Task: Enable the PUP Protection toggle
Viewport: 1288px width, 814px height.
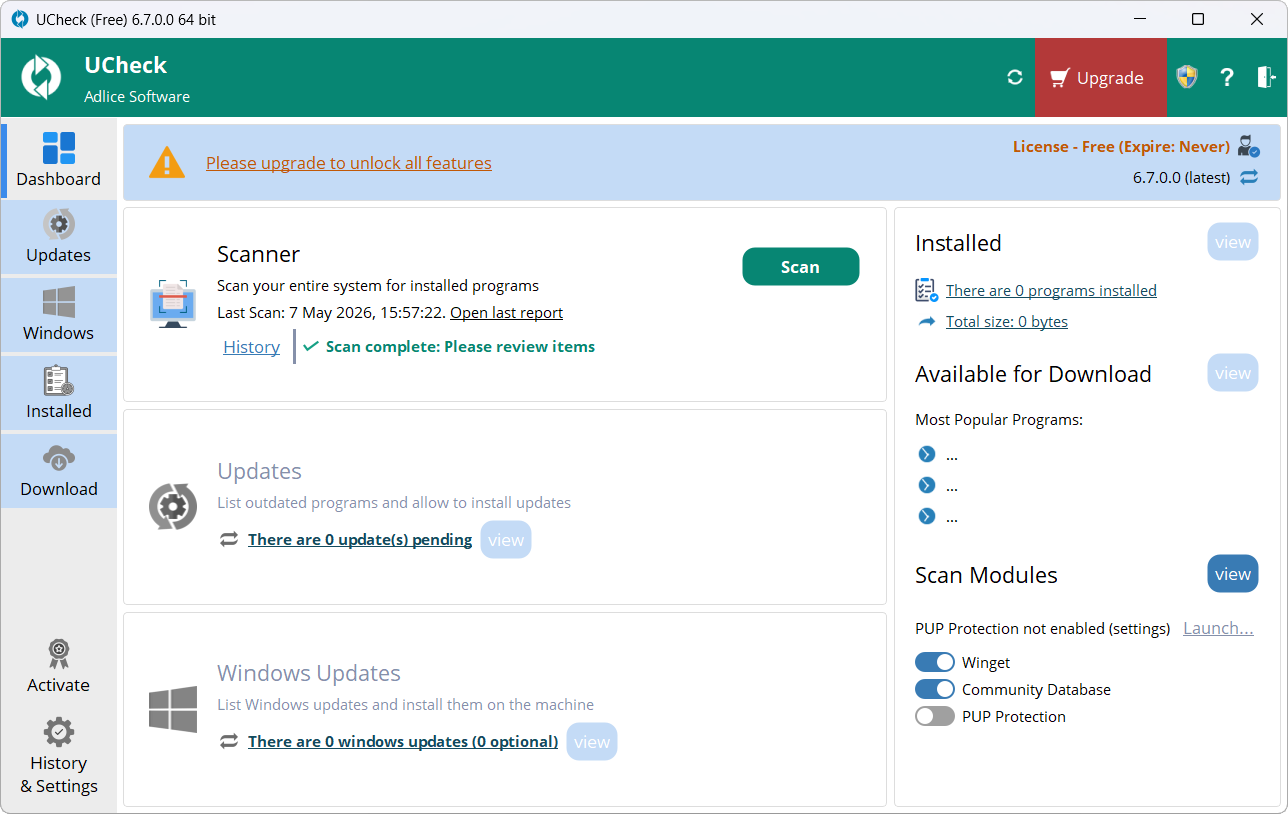Action: (x=935, y=716)
